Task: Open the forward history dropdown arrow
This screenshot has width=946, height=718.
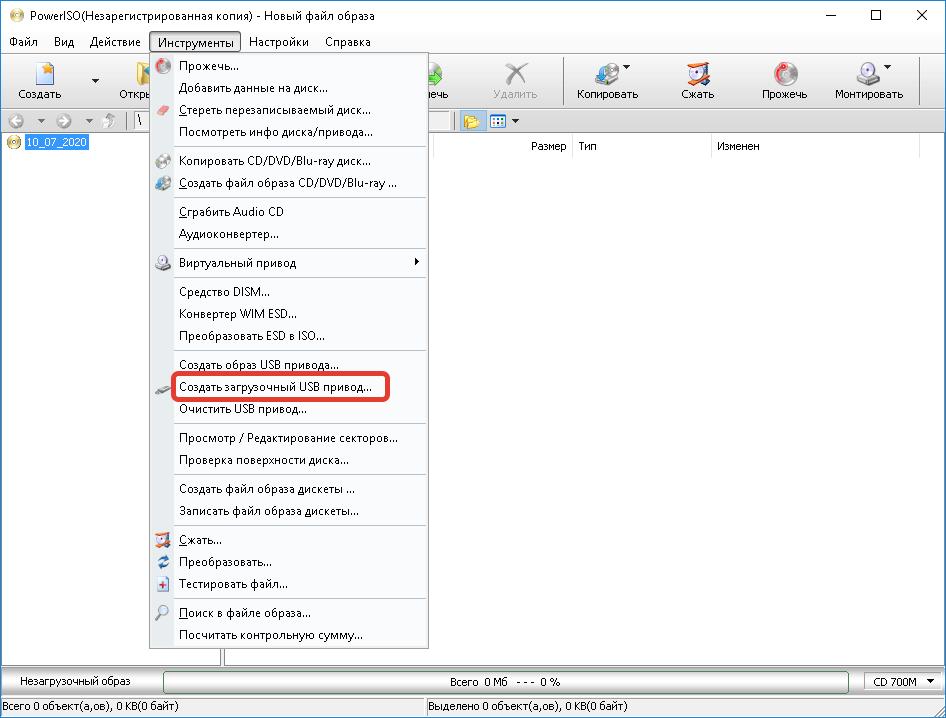Action: point(89,121)
